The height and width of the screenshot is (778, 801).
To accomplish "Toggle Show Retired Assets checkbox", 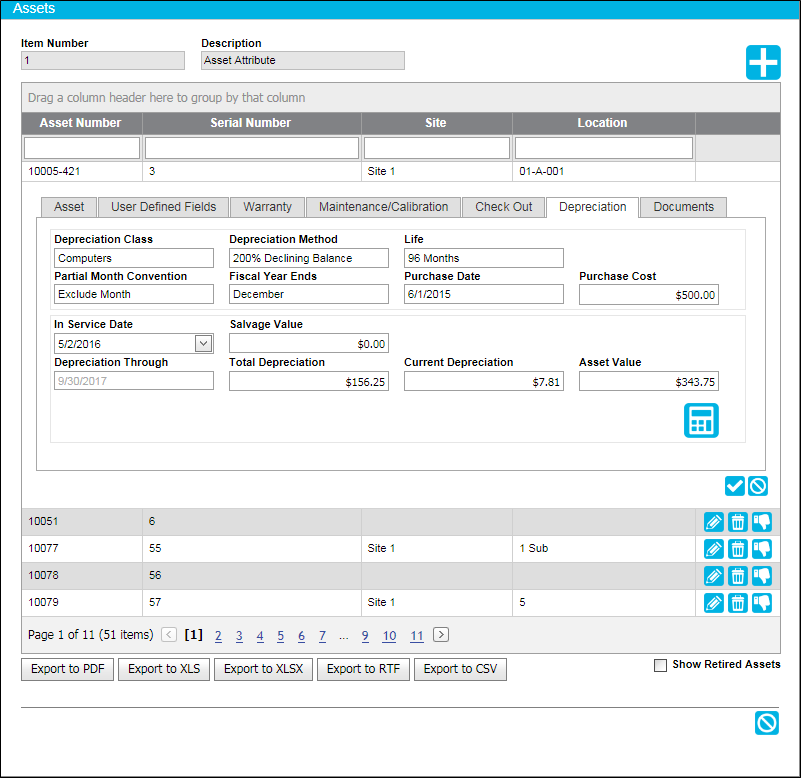I will pyautogui.click(x=661, y=665).
